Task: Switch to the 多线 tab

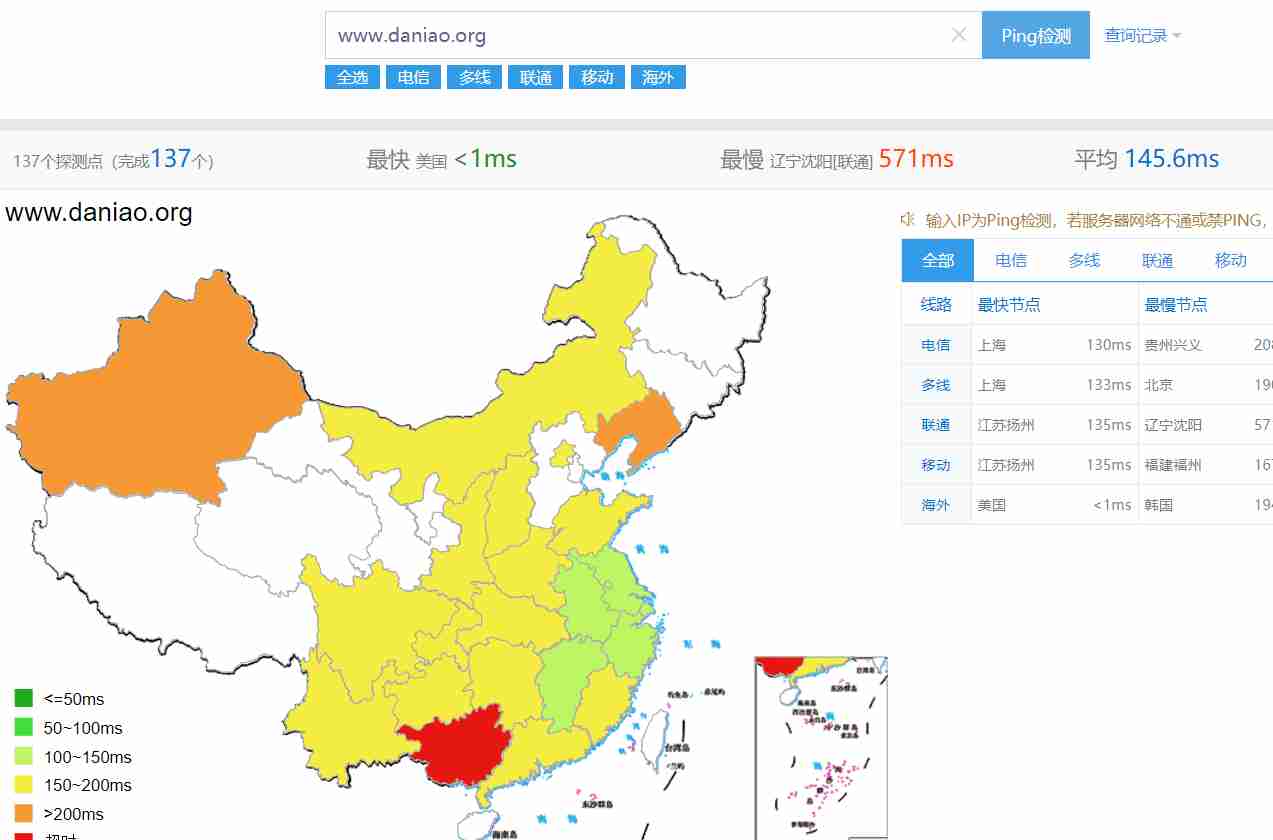Action: [1084, 260]
